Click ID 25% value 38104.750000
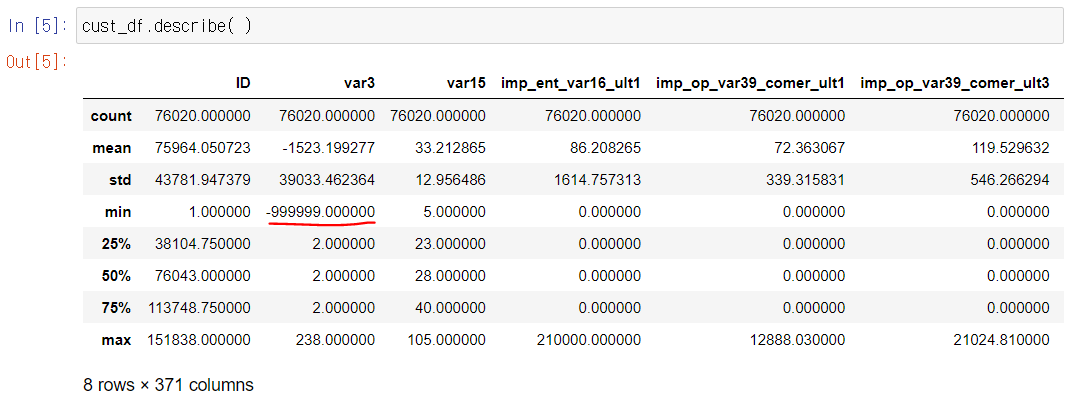This screenshot has width=1070, height=400. [203, 244]
